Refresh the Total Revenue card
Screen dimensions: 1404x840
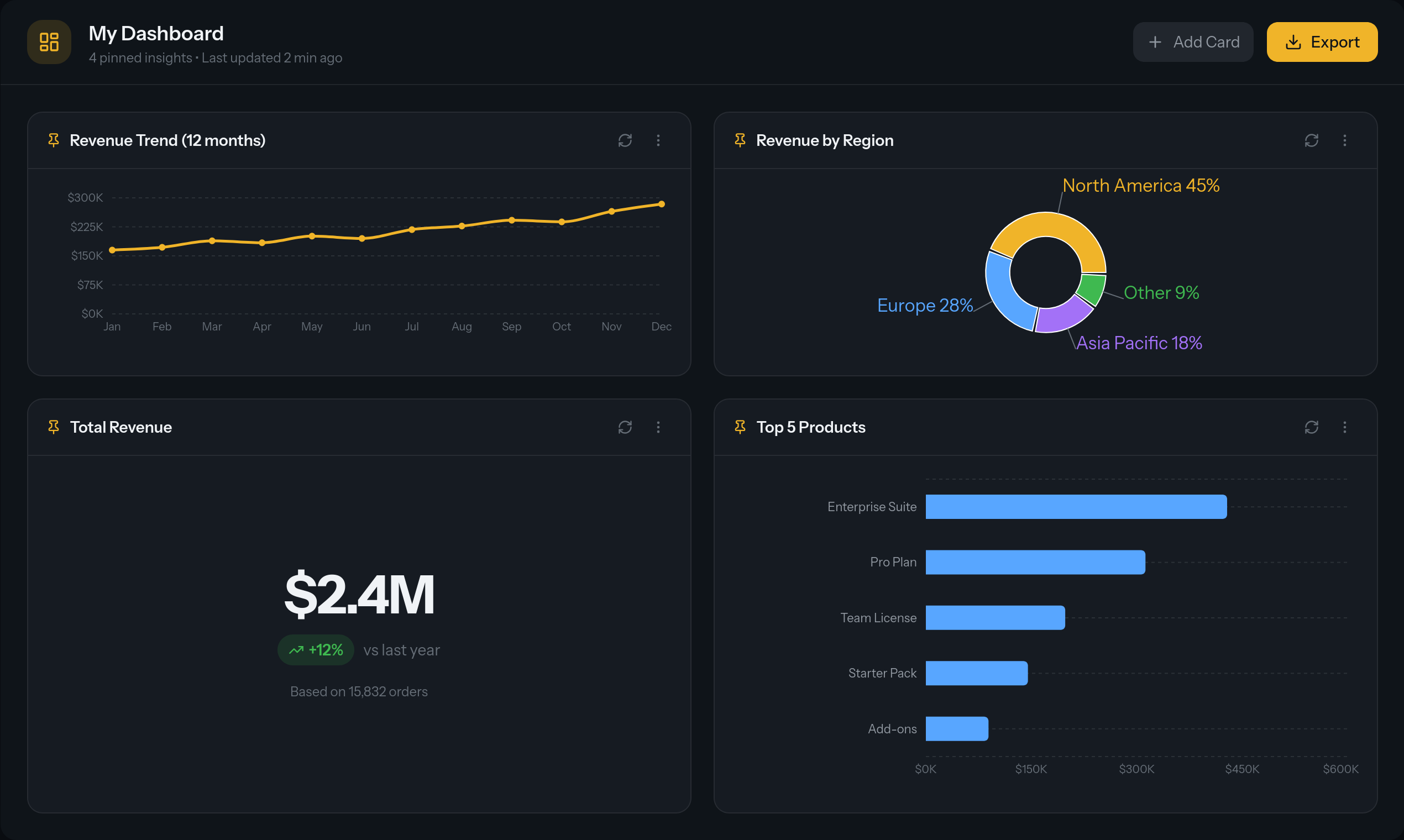coord(625,427)
